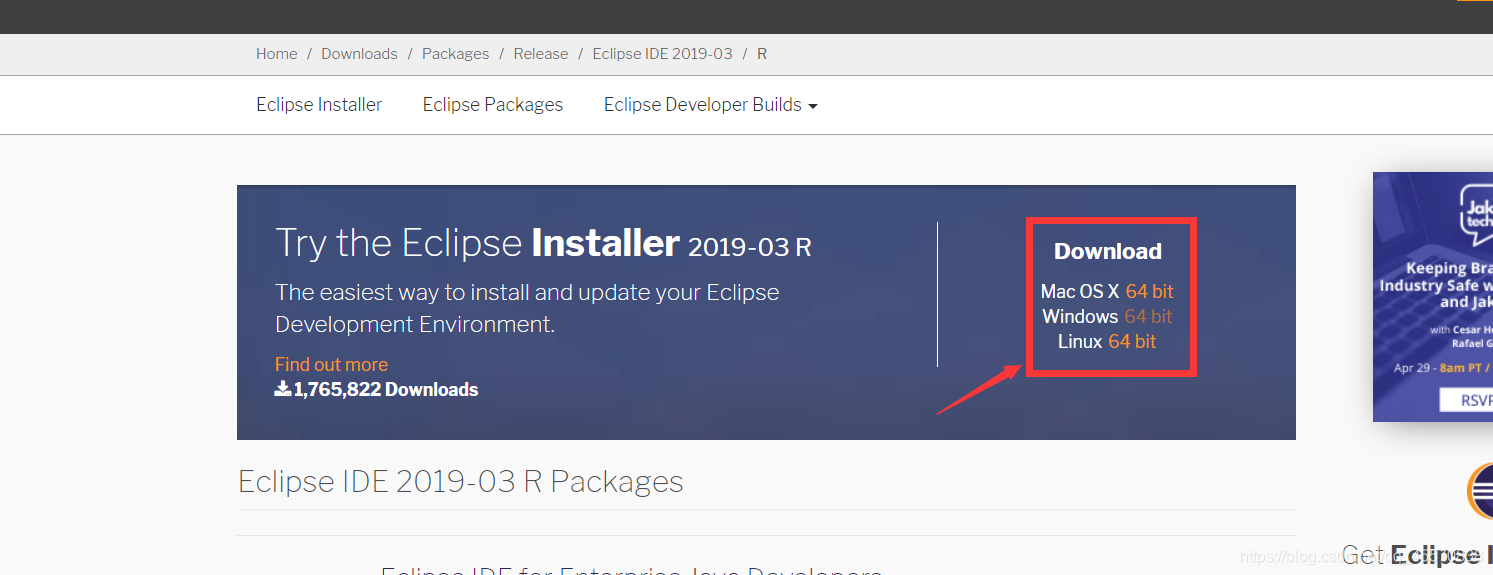This screenshot has width=1493, height=575.
Task: Download Mac OS X 64 bit installer
Action: tap(1149, 291)
